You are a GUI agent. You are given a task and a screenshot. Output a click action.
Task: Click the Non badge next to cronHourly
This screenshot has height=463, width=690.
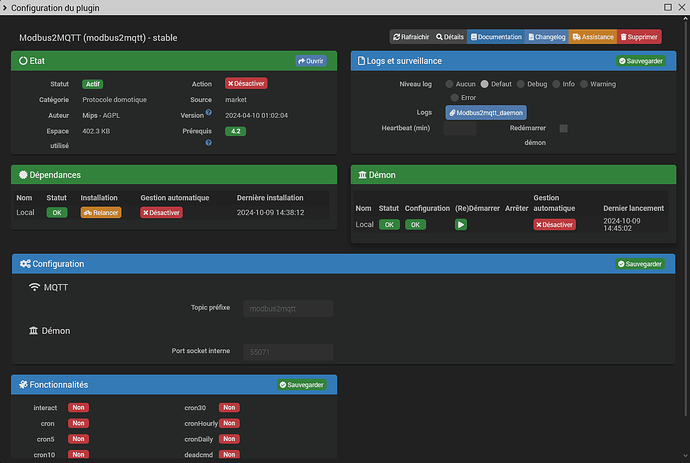click(x=229, y=423)
